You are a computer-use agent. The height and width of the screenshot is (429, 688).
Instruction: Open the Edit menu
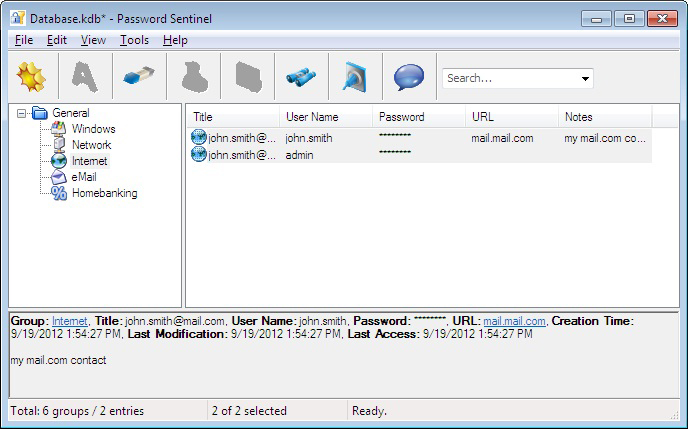click(x=57, y=40)
